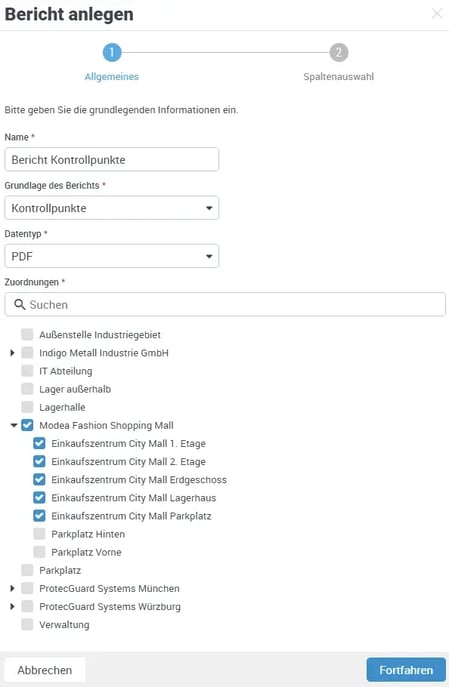449x687 pixels.
Task: Click the Fortfahren button
Action: click(406, 670)
